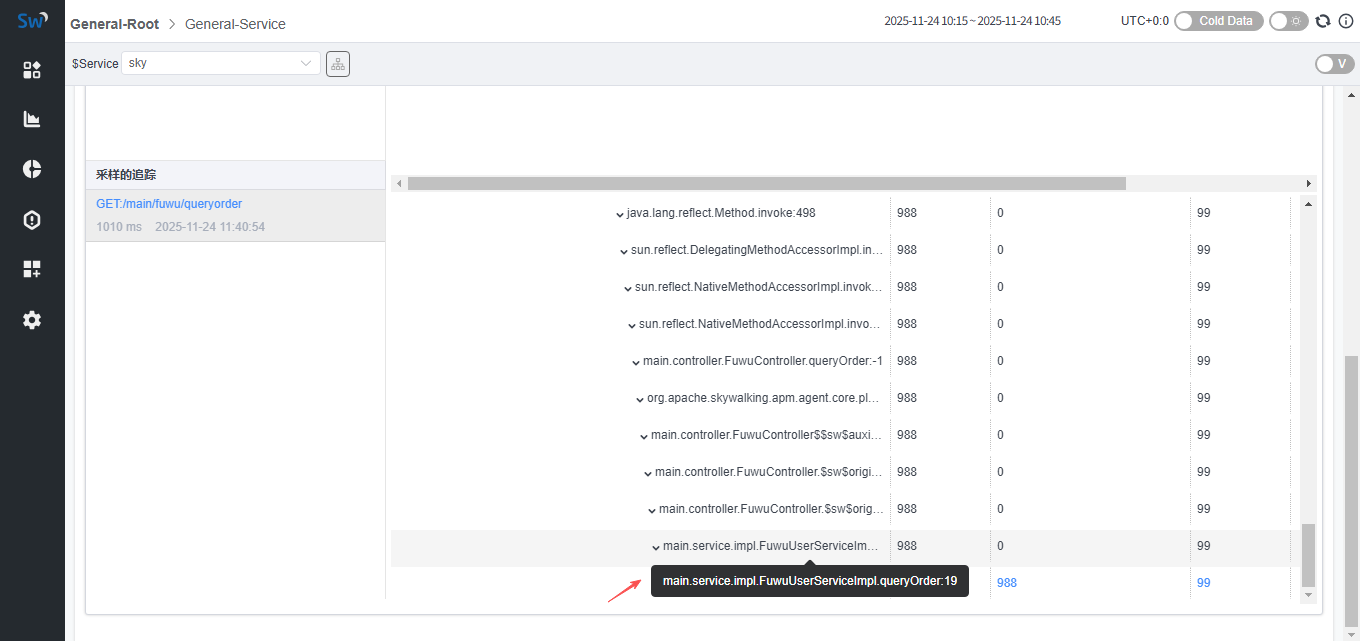Open the time range picker

click(972, 21)
